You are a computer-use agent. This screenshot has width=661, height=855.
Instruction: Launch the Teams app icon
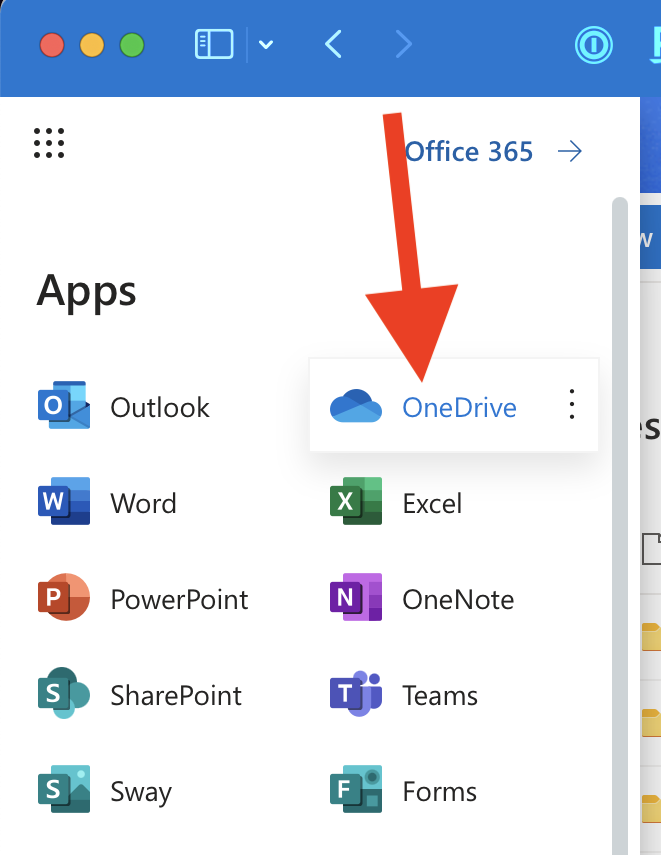click(x=356, y=693)
